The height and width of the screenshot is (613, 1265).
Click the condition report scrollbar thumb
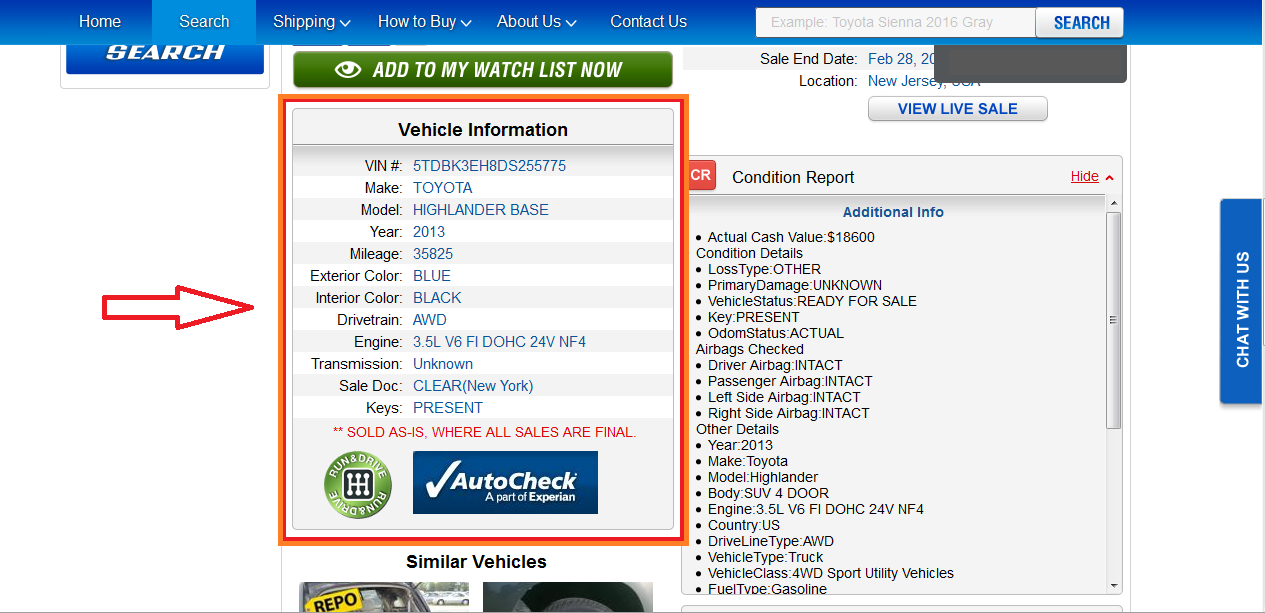(1115, 320)
